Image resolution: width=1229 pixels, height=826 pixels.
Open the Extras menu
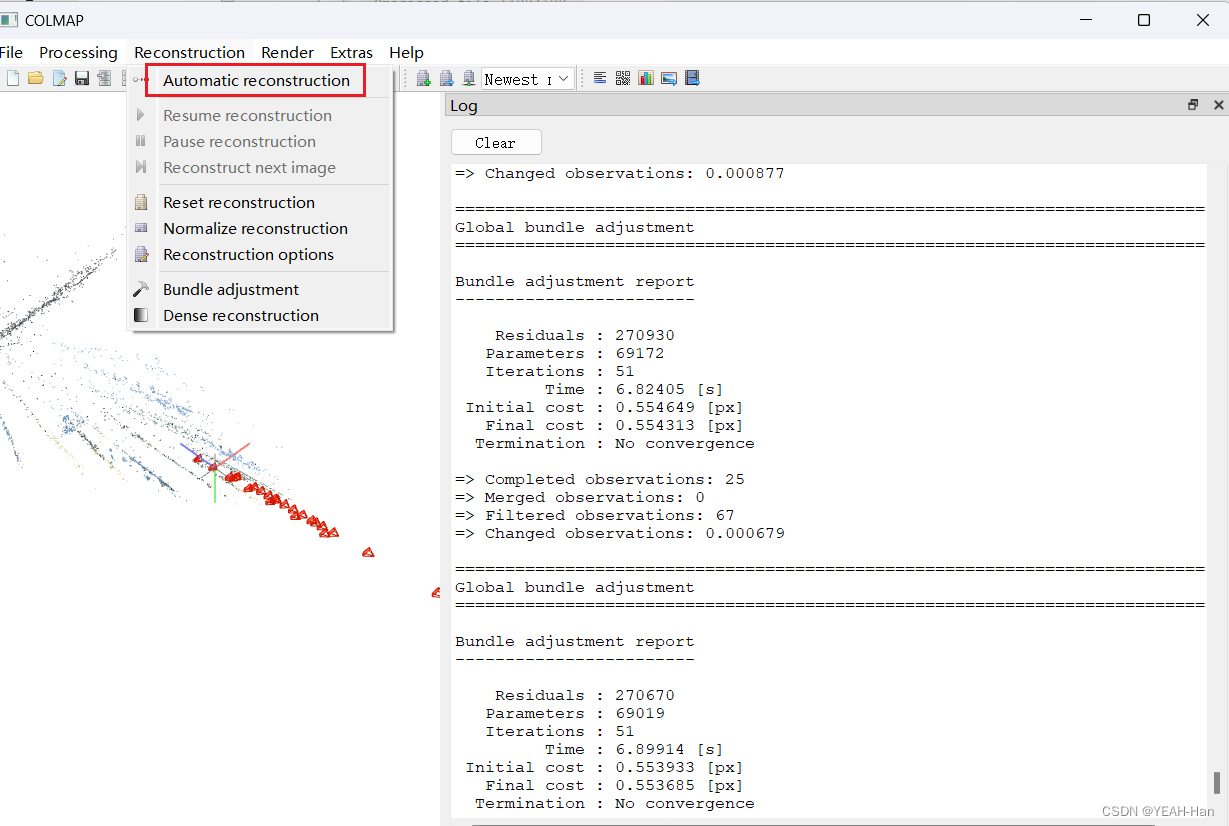[352, 53]
